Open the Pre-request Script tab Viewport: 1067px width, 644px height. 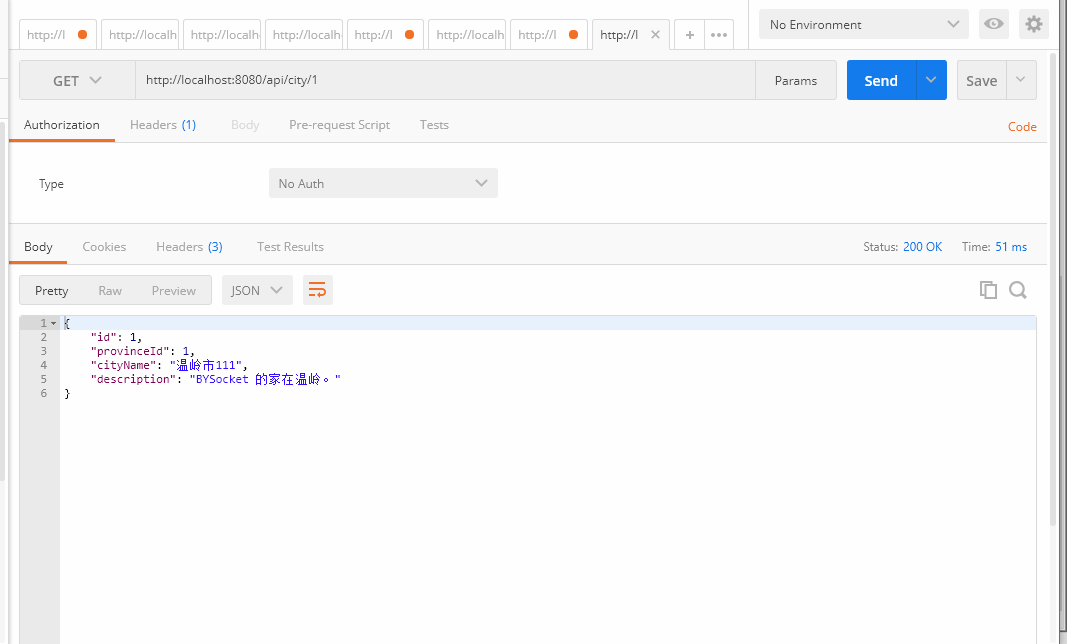[340, 125]
